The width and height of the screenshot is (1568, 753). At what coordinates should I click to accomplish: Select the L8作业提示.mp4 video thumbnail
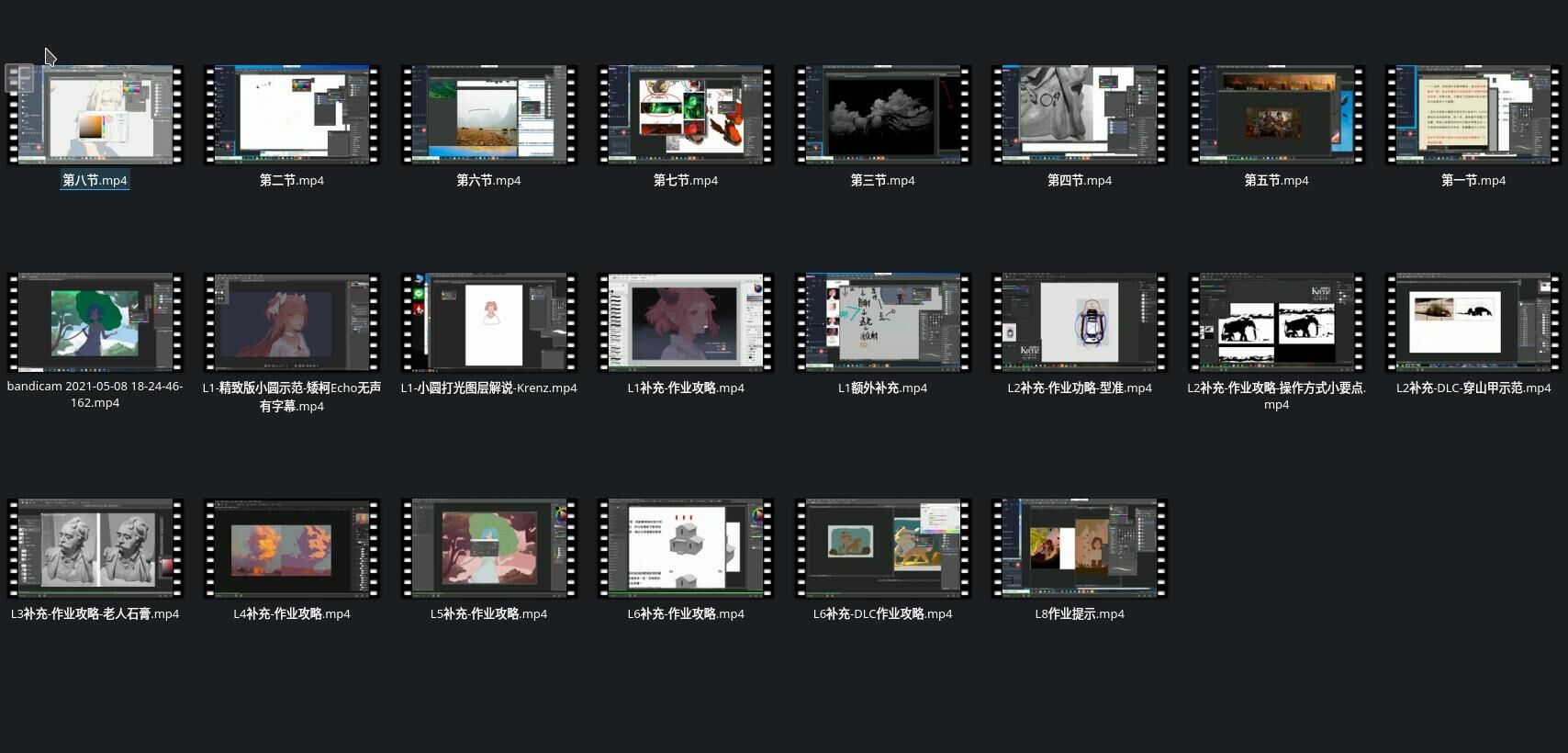tap(1080, 548)
